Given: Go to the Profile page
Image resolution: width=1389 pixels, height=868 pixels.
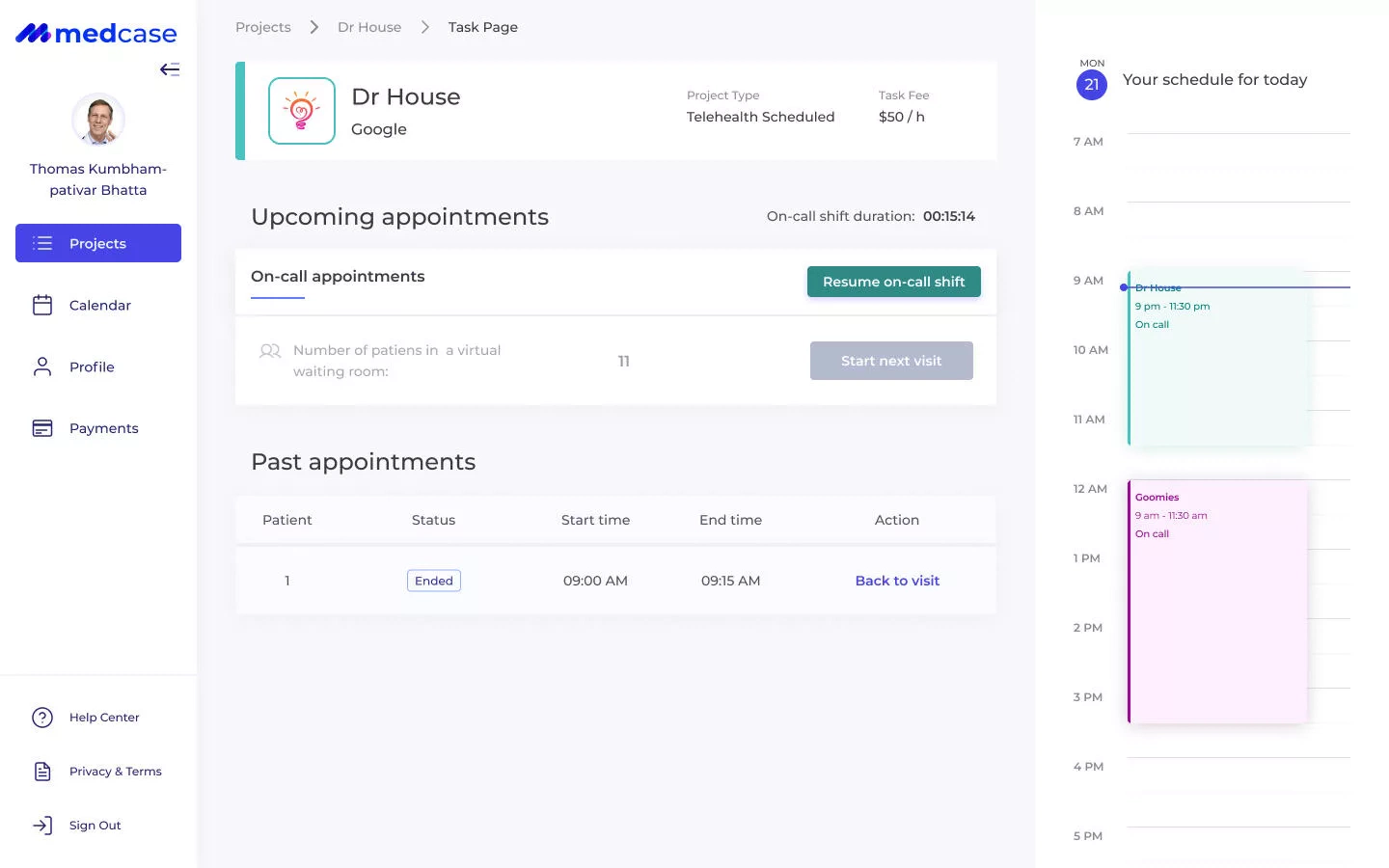Looking at the screenshot, I should pos(92,367).
